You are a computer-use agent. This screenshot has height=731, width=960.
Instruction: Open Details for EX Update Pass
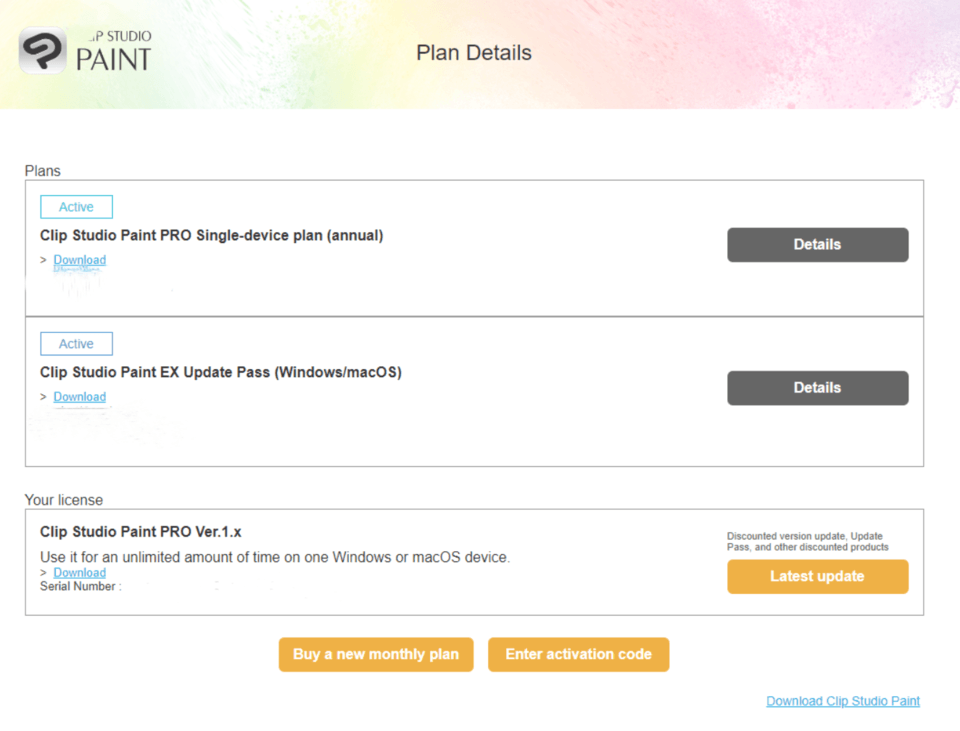(x=817, y=388)
